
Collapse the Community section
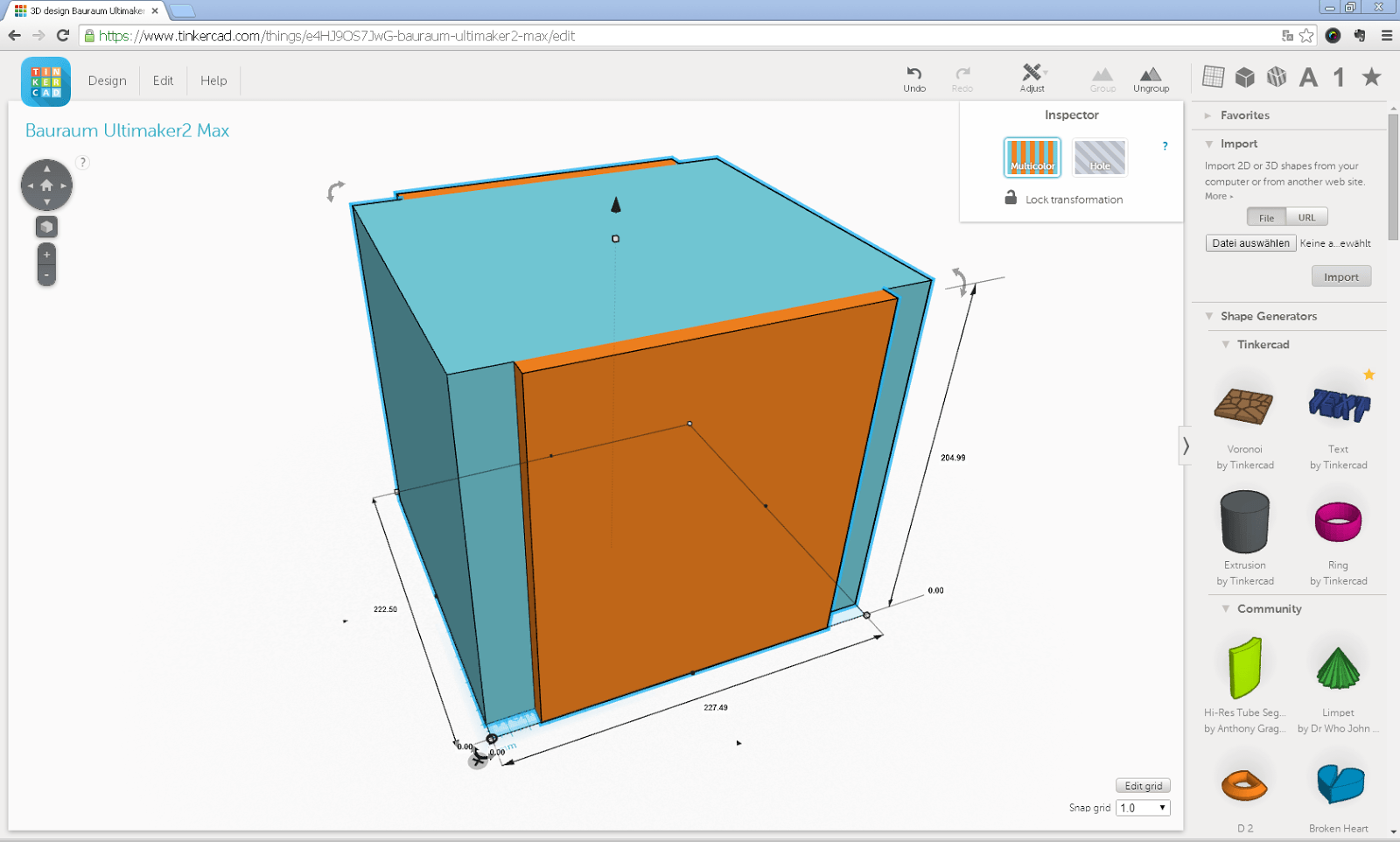(x=1224, y=608)
